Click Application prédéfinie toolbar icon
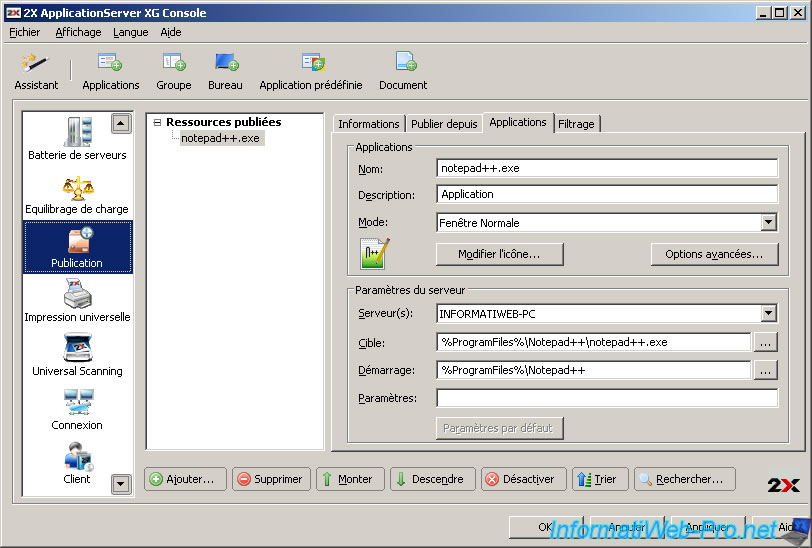This screenshot has height=548, width=812. point(311,71)
